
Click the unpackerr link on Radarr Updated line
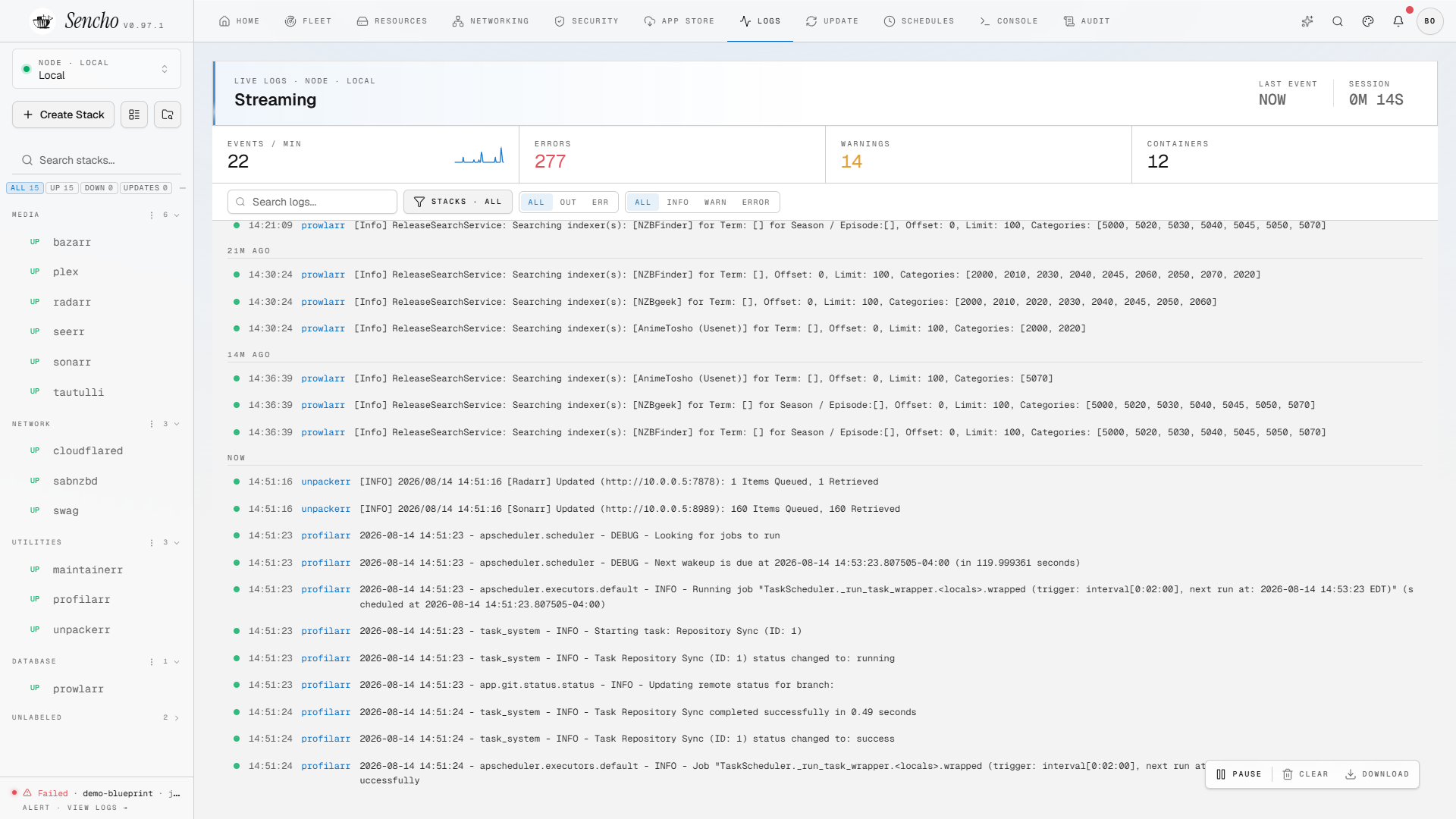tap(325, 482)
